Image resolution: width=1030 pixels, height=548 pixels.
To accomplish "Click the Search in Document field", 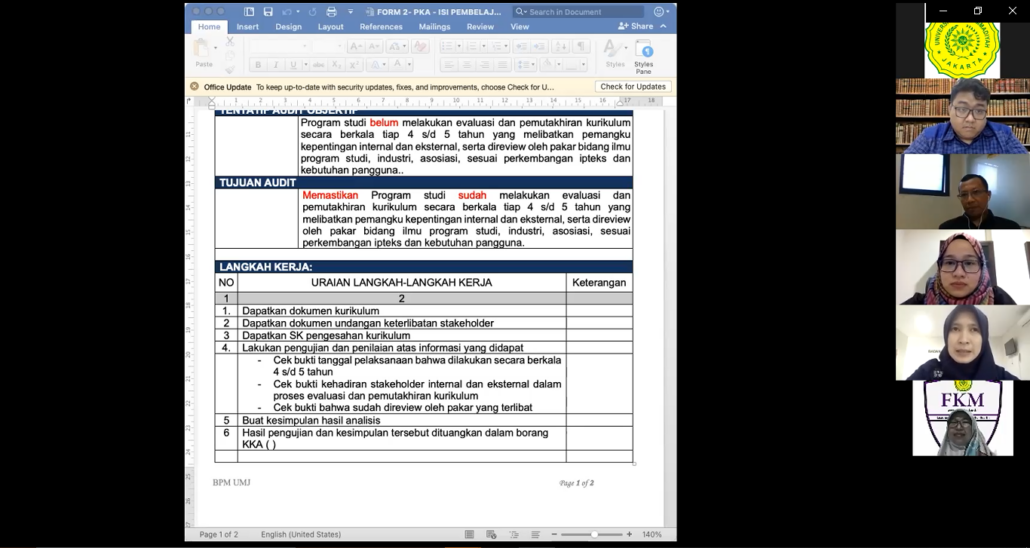I will tap(578, 12).
